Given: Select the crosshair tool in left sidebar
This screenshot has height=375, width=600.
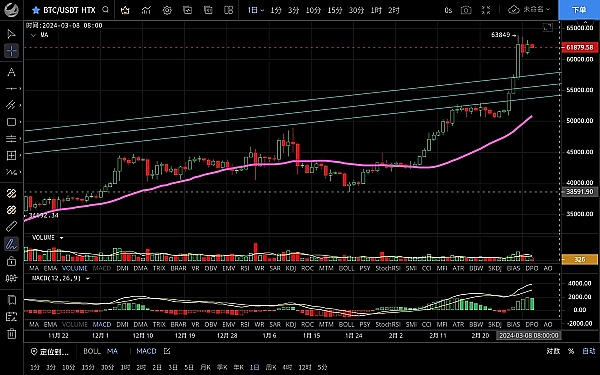Looking at the screenshot, I should click(x=11, y=51).
